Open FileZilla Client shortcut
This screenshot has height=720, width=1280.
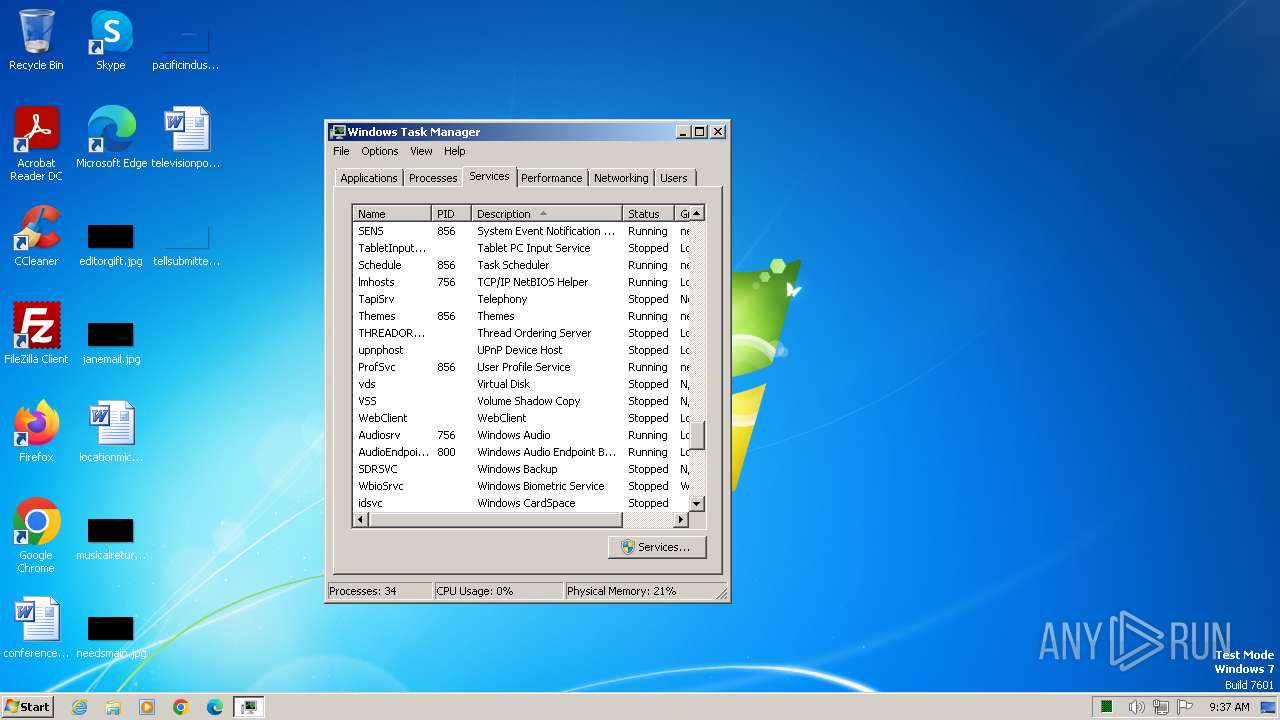[x=36, y=333]
